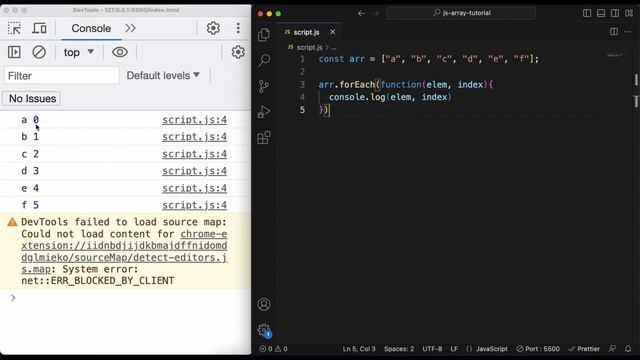Image resolution: width=640 pixels, height=360 pixels.
Task: Click the errors and warnings status counter
Action: click(x=273, y=349)
